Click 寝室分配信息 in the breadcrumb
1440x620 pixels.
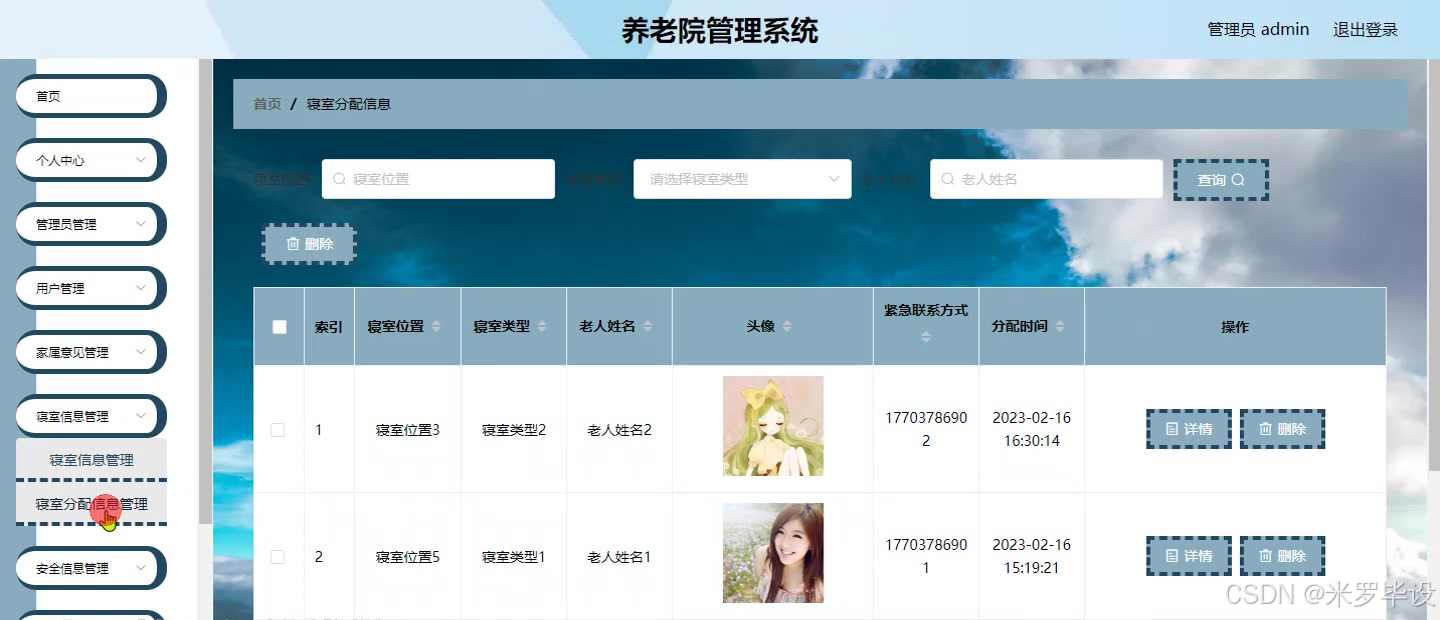[x=349, y=104]
